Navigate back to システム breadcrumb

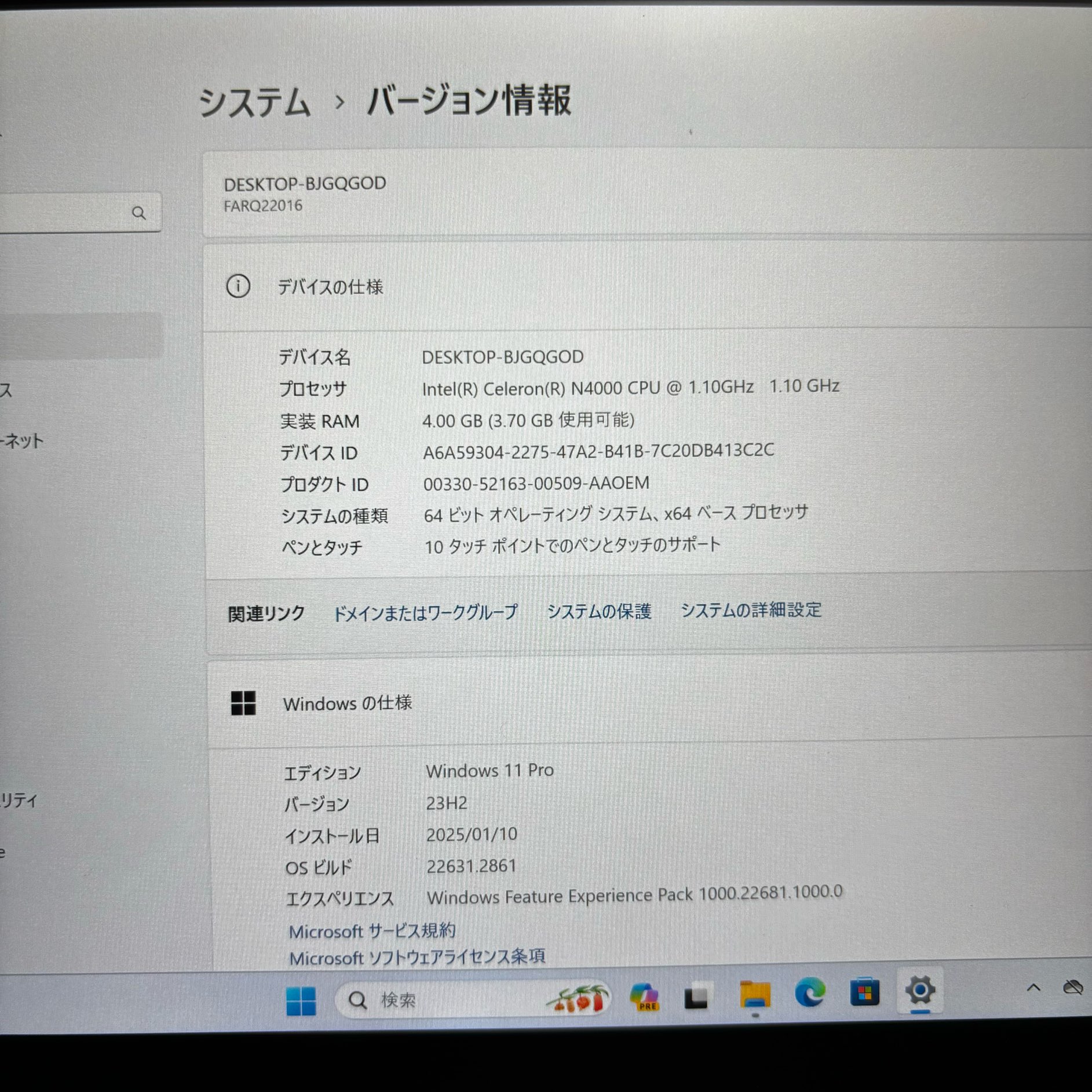254,103
